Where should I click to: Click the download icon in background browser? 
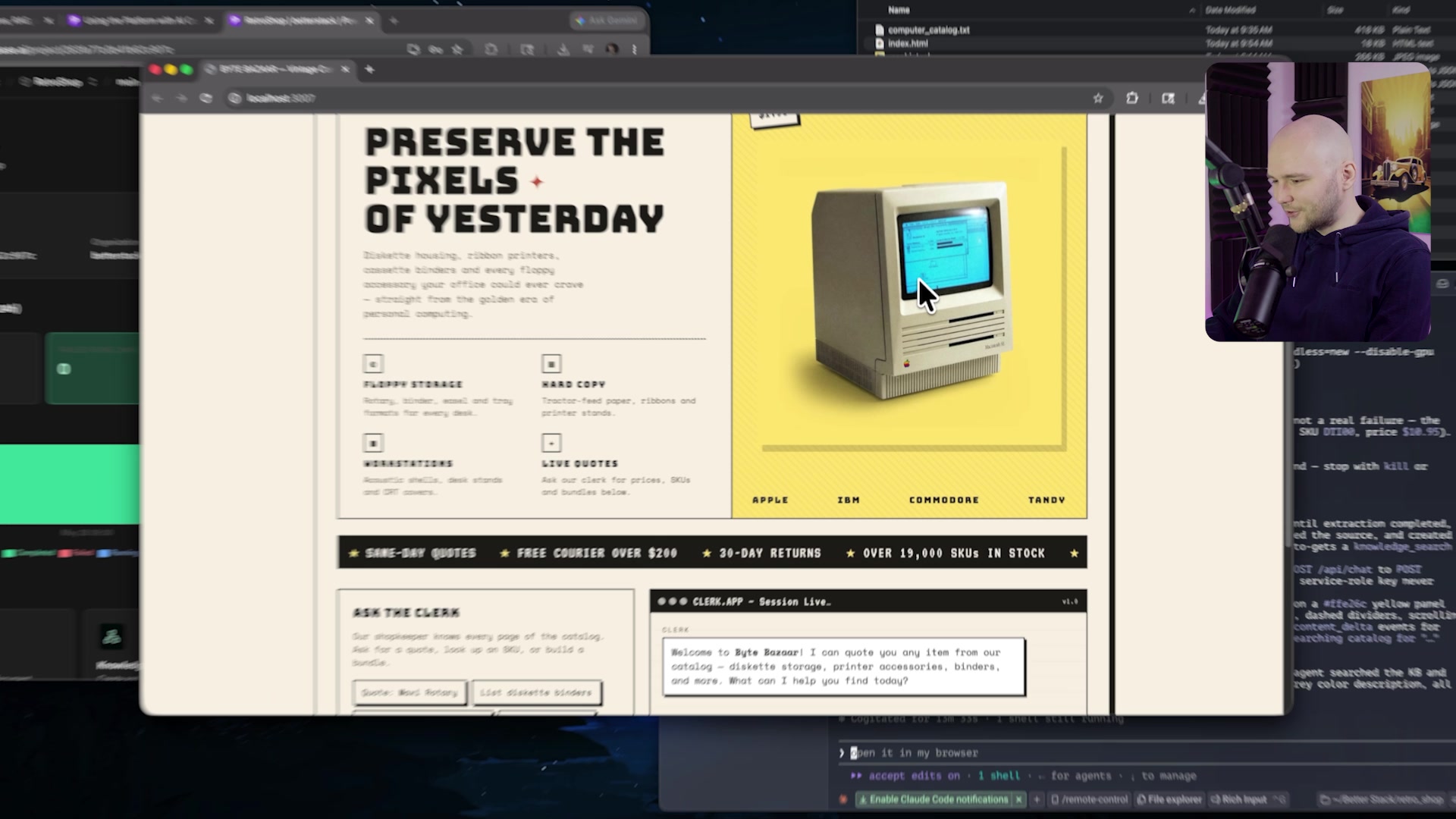563,49
